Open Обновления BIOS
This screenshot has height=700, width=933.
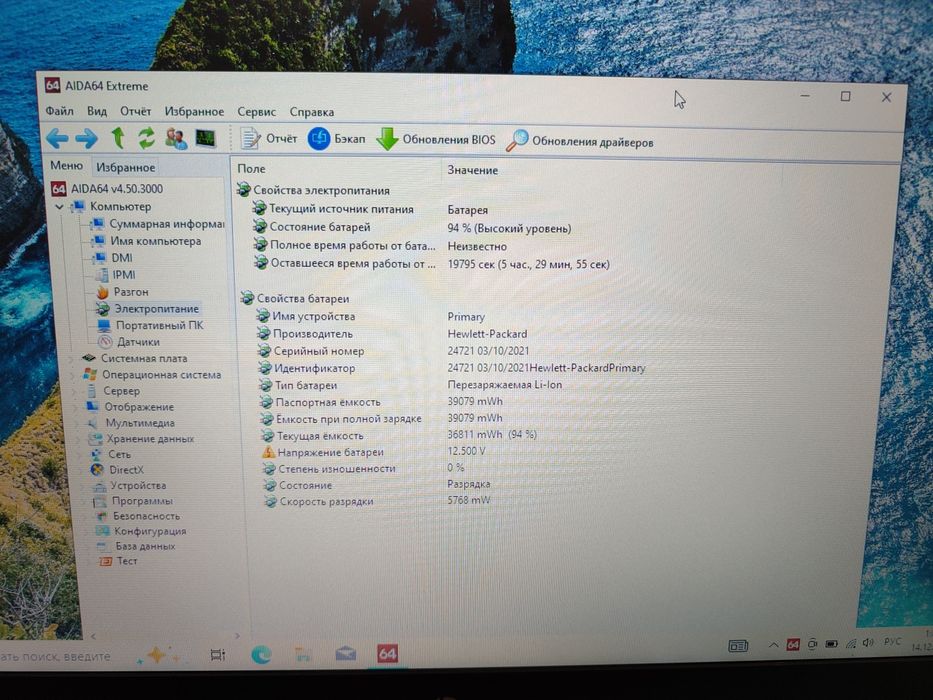436,139
